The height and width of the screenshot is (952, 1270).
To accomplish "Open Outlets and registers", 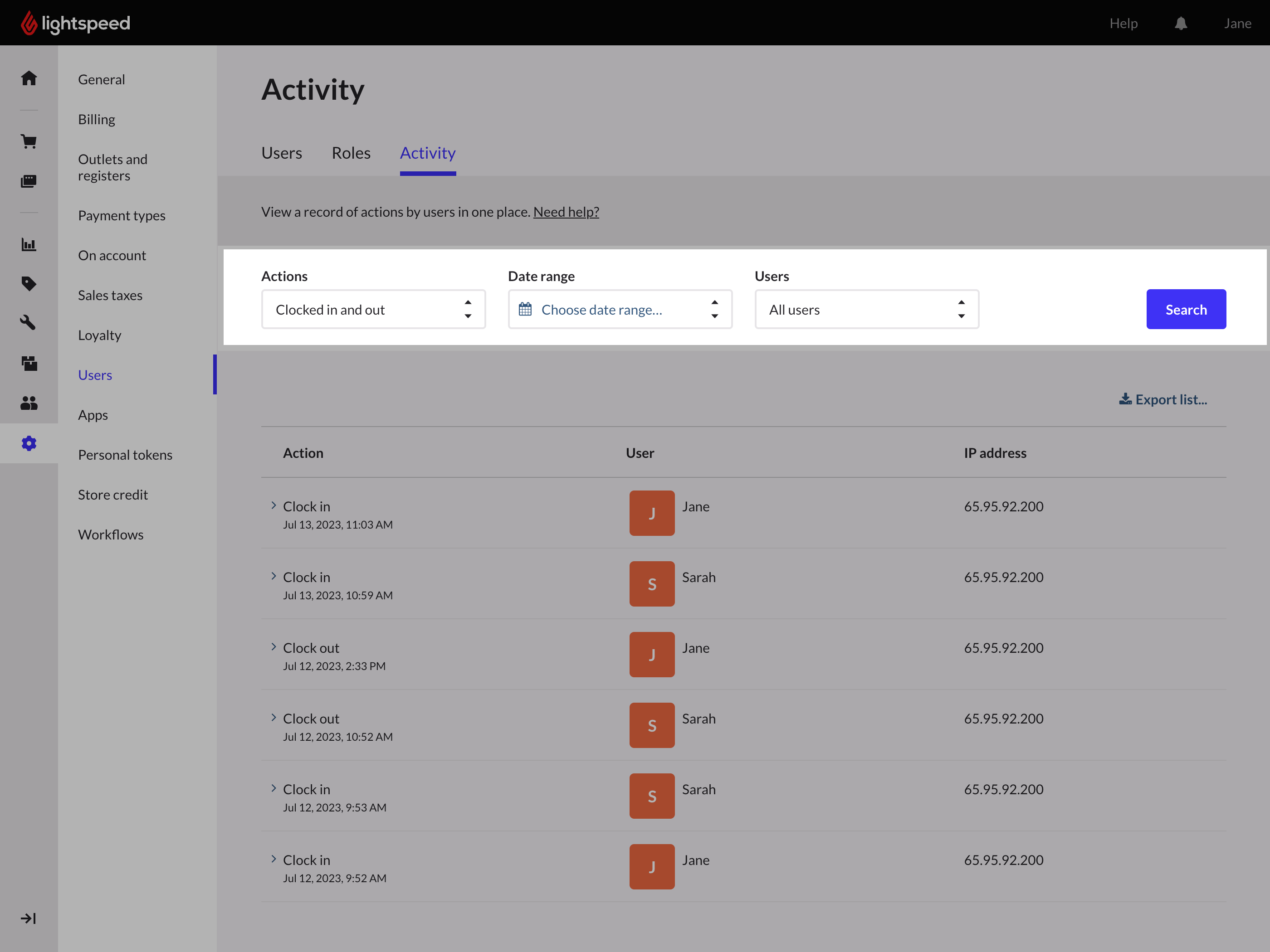I will click(112, 167).
